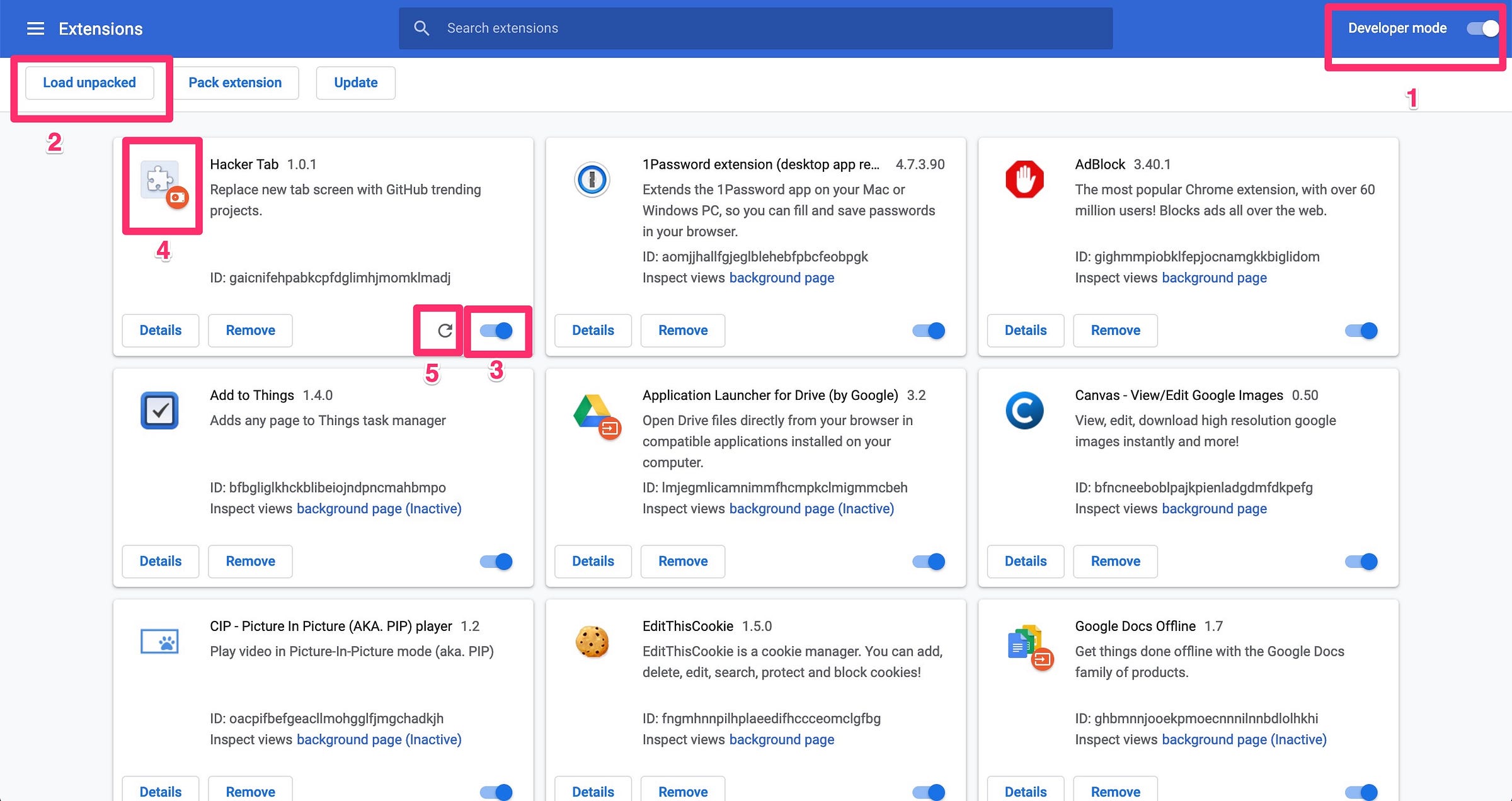Toggle off AdBlock
1512x801 pixels.
tap(1361, 331)
